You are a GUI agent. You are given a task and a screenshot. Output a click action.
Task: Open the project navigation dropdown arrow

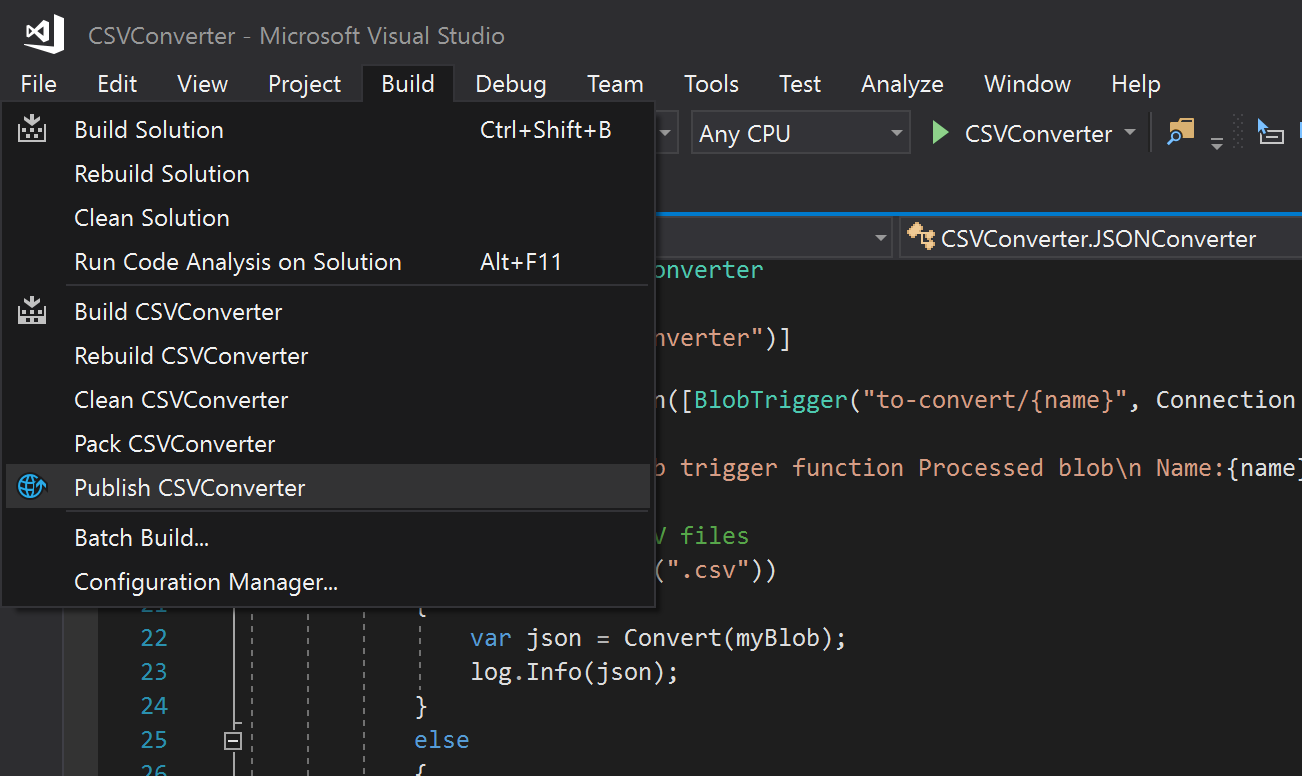tap(881, 239)
